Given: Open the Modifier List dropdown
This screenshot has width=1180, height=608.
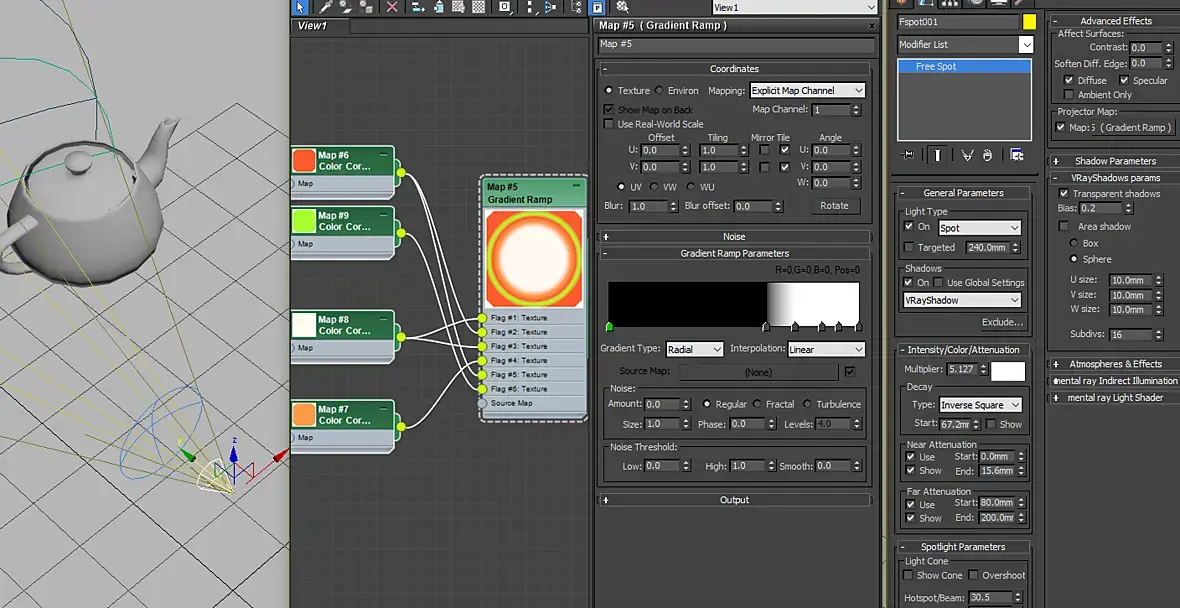Looking at the screenshot, I should (x=966, y=45).
